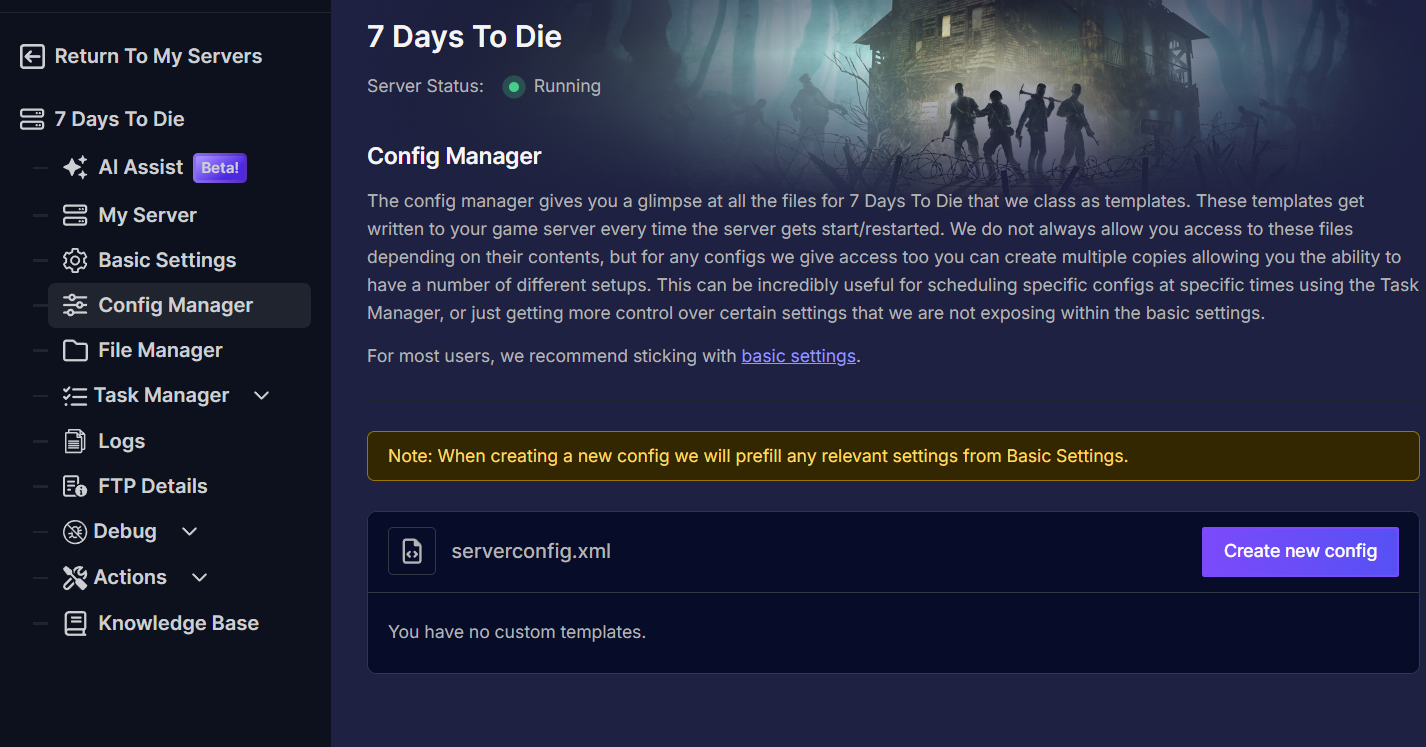1426x747 pixels.
Task: Click the Actions wrench icon
Action: pyautogui.click(x=75, y=577)
